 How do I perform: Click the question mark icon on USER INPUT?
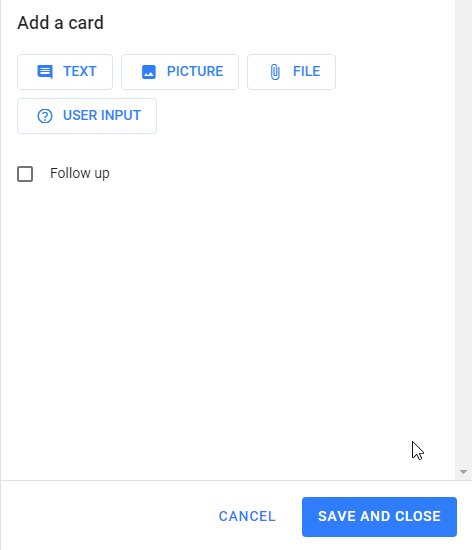point(45,116)
